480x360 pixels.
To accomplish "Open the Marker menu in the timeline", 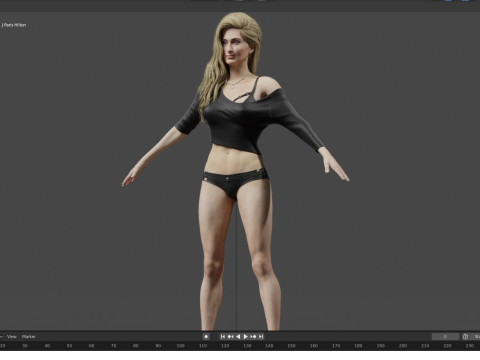I will pos(28,337).
